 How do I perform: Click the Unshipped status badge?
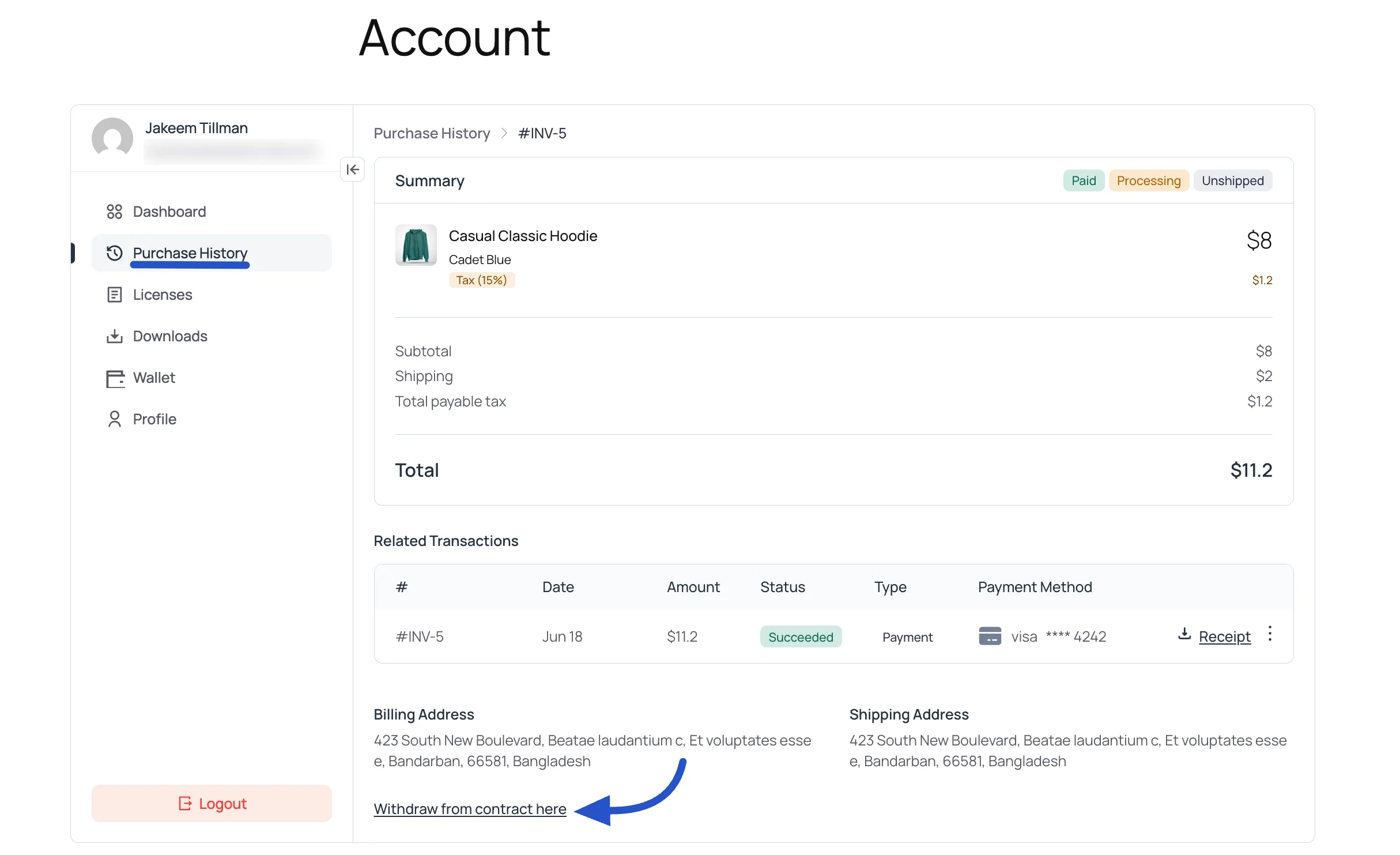(x=1233, y=180)
